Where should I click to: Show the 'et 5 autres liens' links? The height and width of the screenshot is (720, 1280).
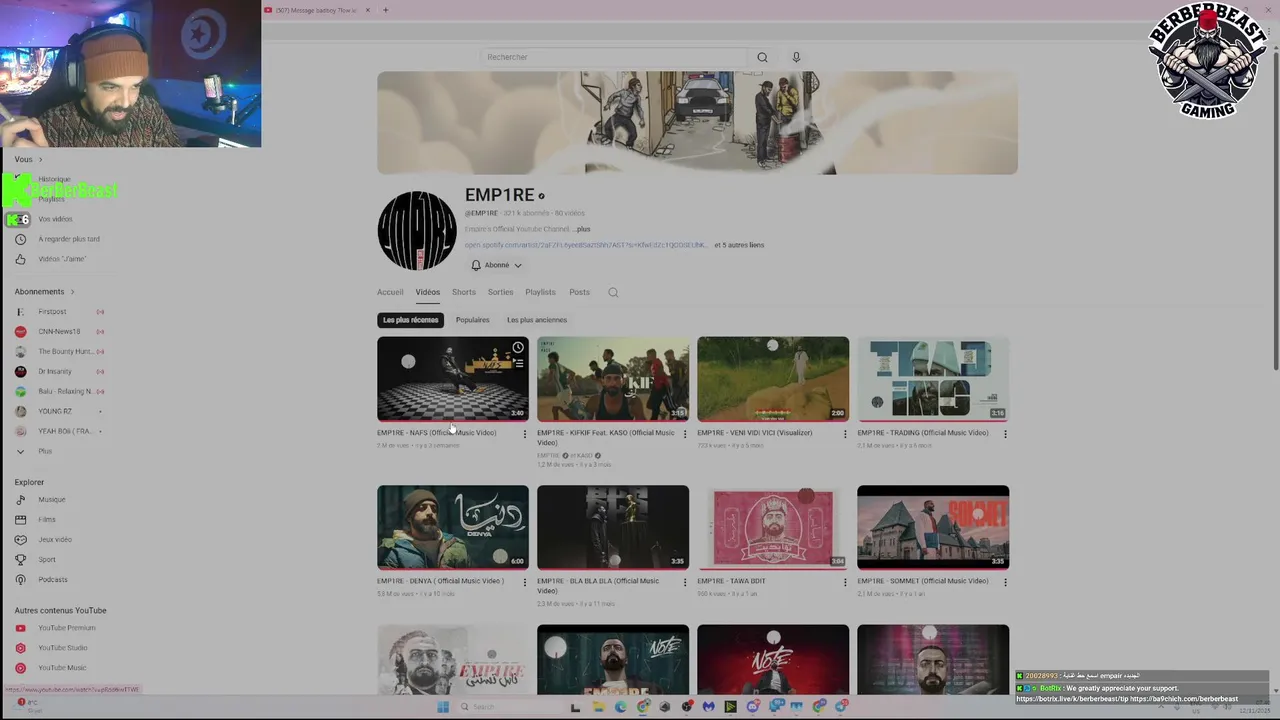pyautogui.click(x=739, y=245)
